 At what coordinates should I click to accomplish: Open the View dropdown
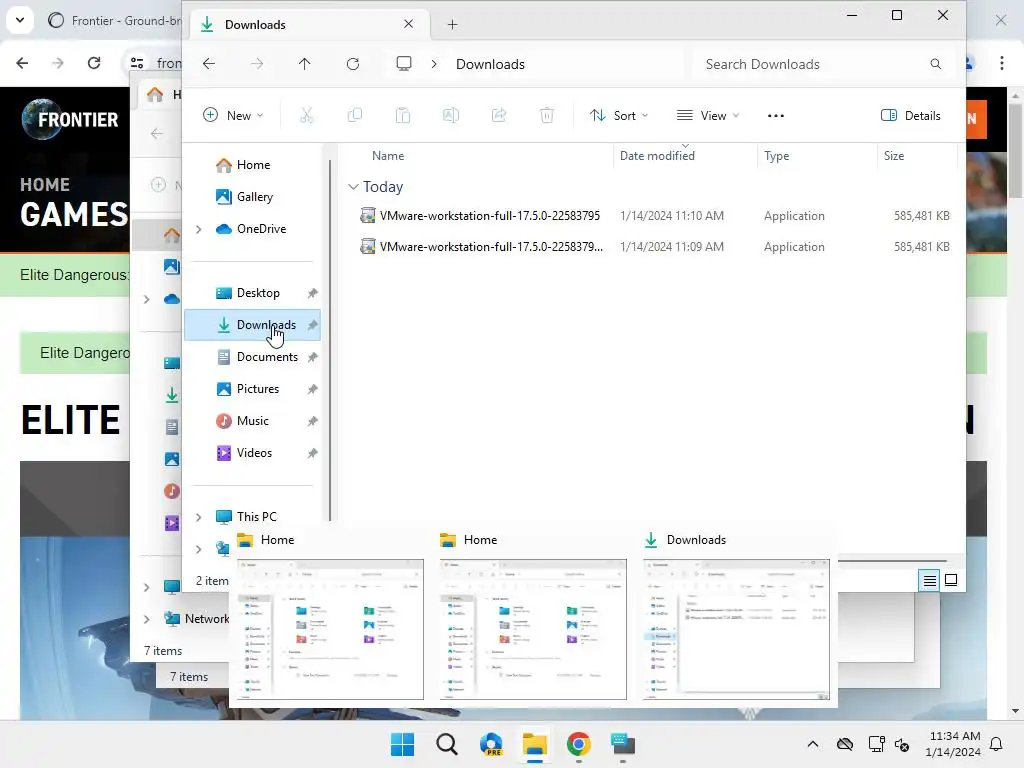pyautogui.click(x=708, y=116)
